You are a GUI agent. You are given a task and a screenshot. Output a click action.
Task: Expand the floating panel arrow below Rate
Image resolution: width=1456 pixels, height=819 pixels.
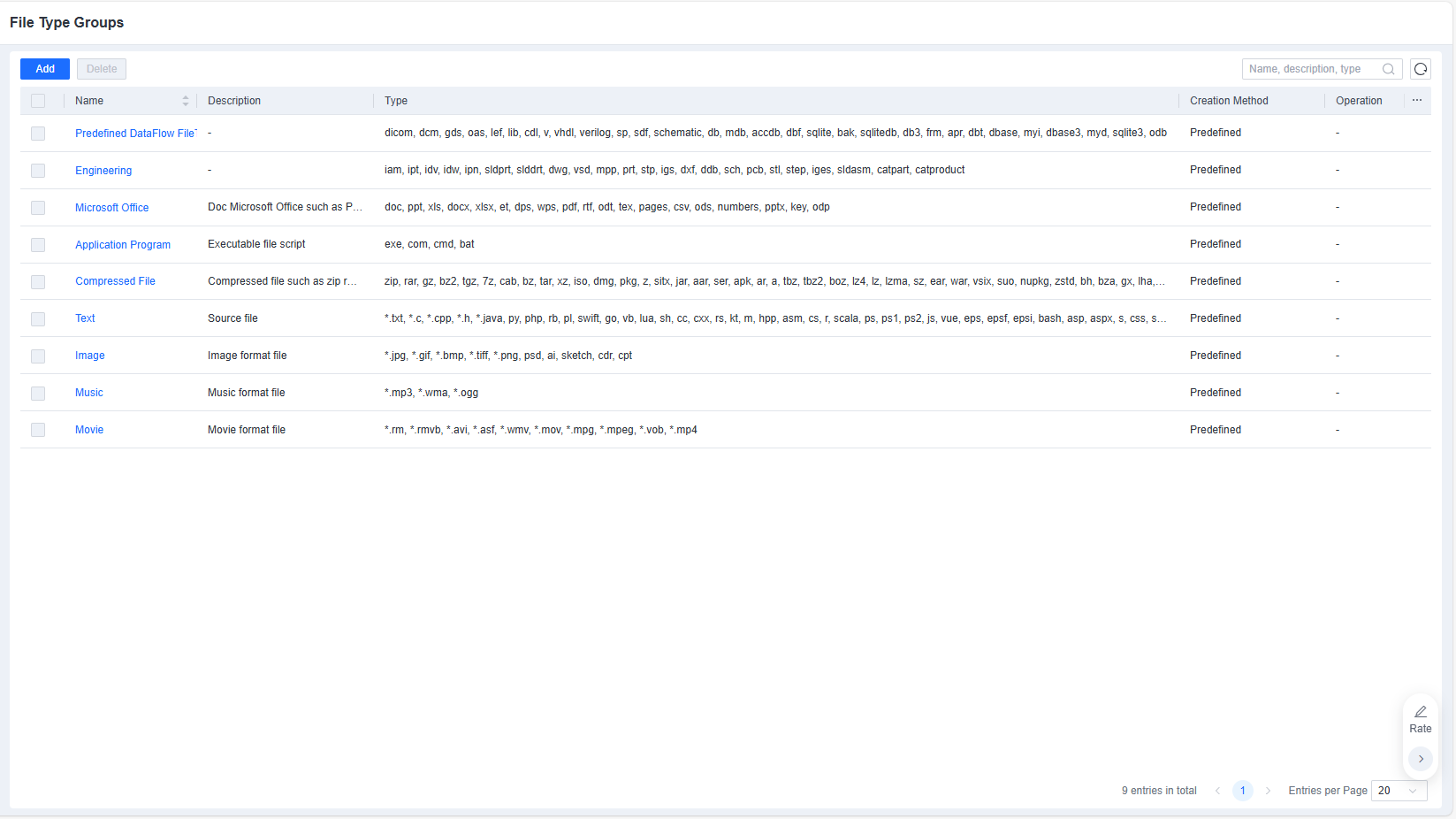1421,759
